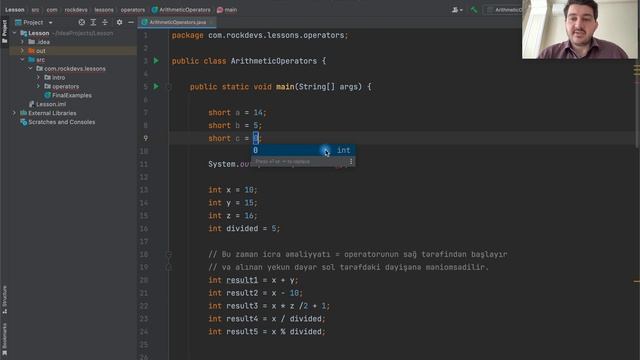Open Project panel settings gear
This screenshot has height=360, width=640.
click(x=119, y=22)
